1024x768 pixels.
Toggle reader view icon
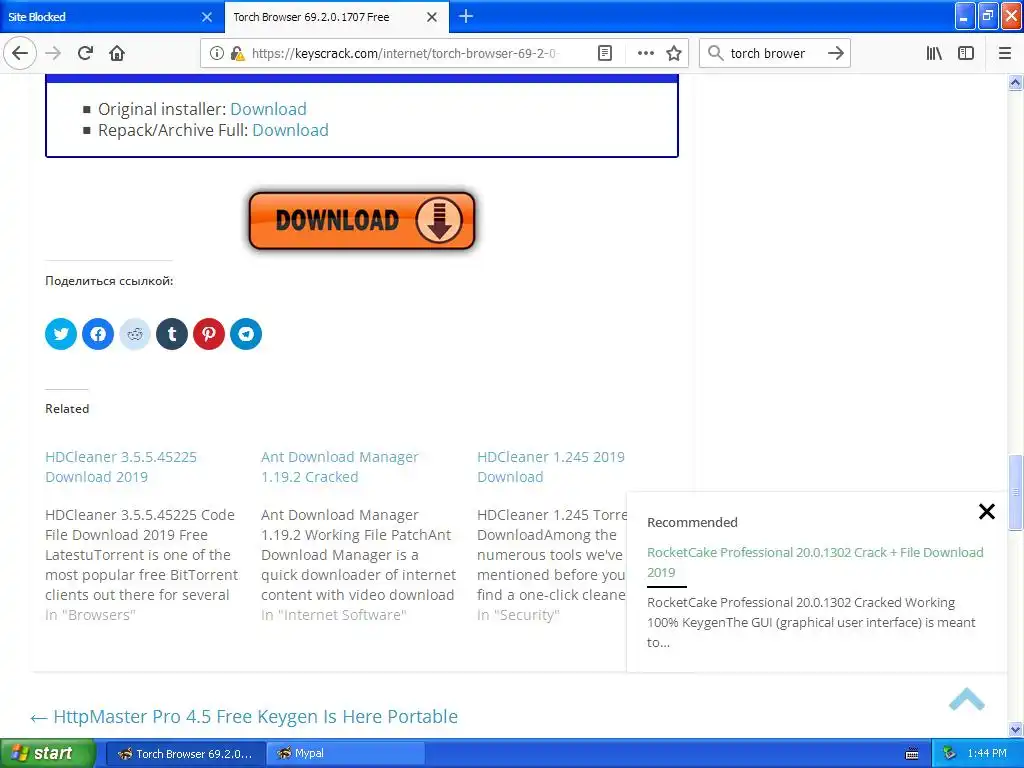[x=605, y=54]
